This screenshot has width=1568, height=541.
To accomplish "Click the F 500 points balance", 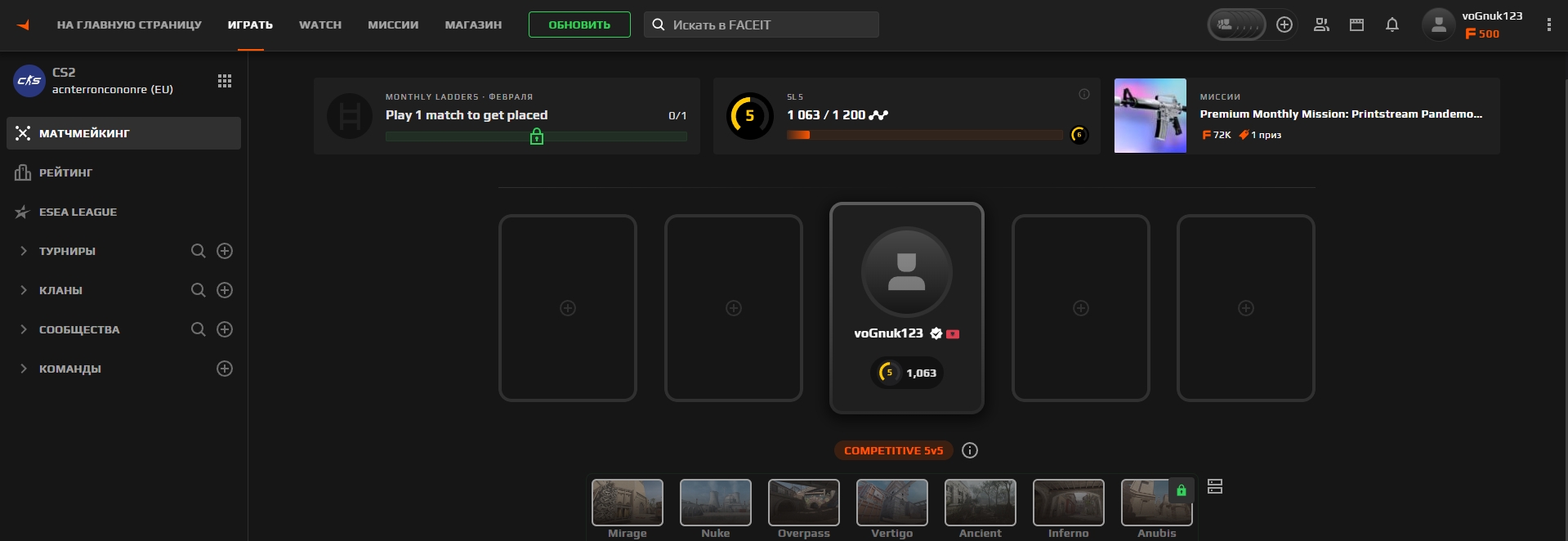I will tap(1481, 34).
